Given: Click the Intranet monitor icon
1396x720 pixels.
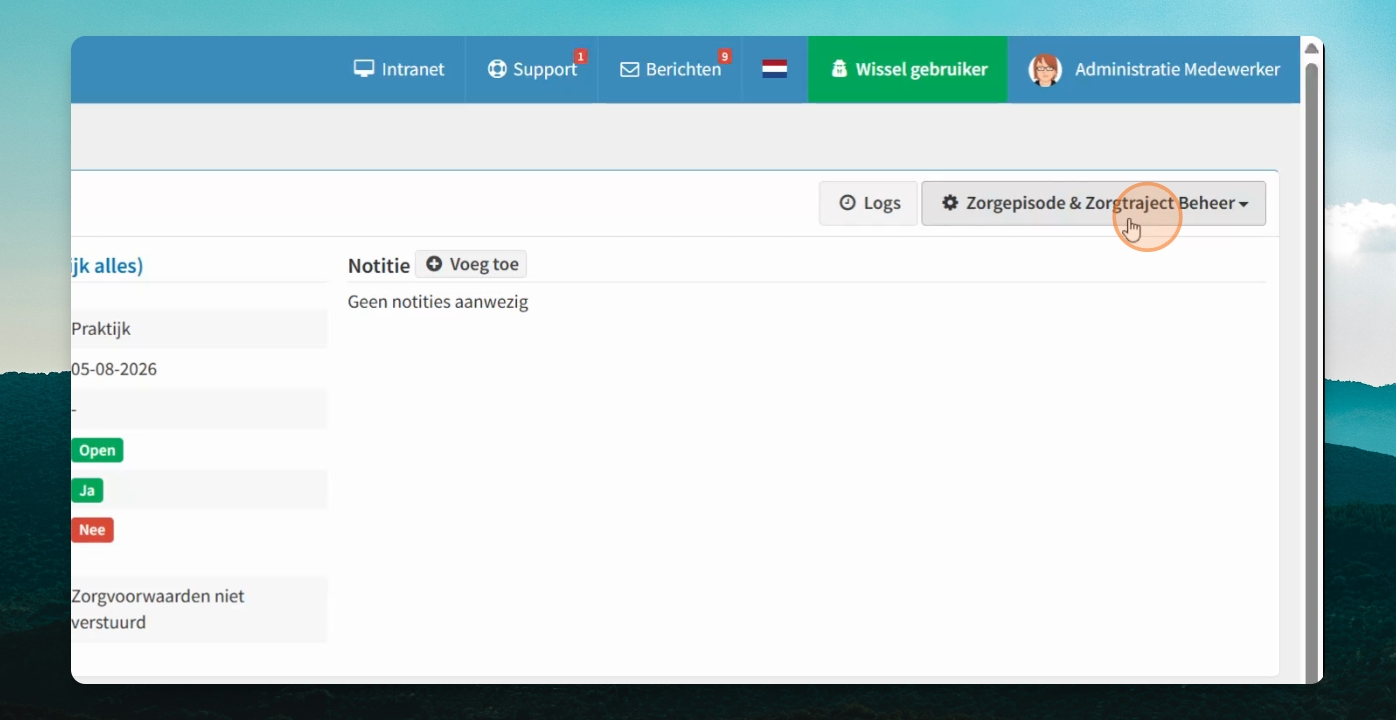Looking at the screenshot, I should click(364, 69).
